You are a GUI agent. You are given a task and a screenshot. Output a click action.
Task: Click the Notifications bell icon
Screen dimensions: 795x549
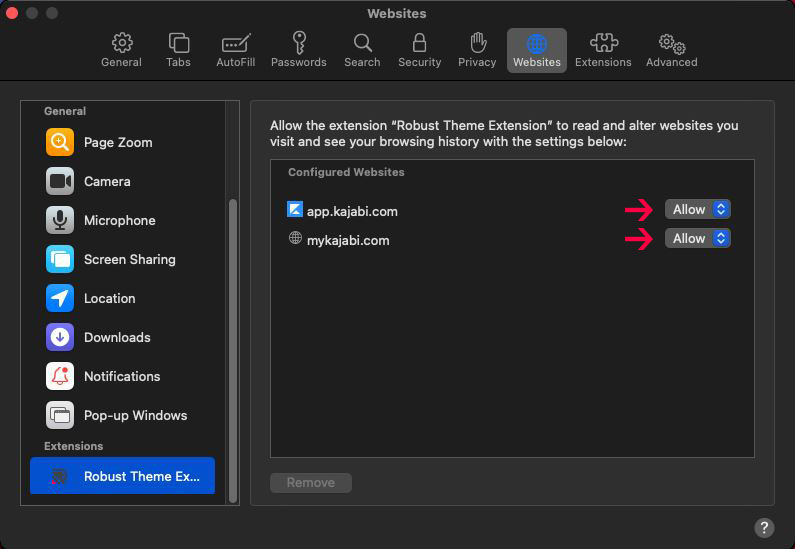[x=60, y=376]
